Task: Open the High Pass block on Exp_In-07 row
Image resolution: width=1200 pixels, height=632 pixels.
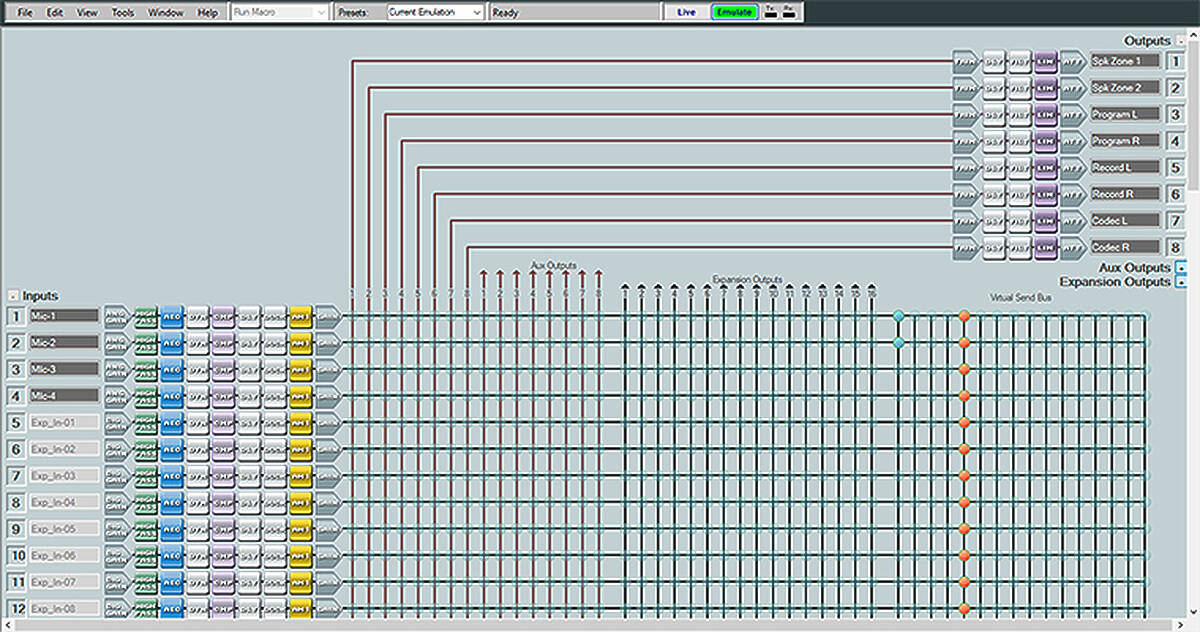Action: point(146,582)
